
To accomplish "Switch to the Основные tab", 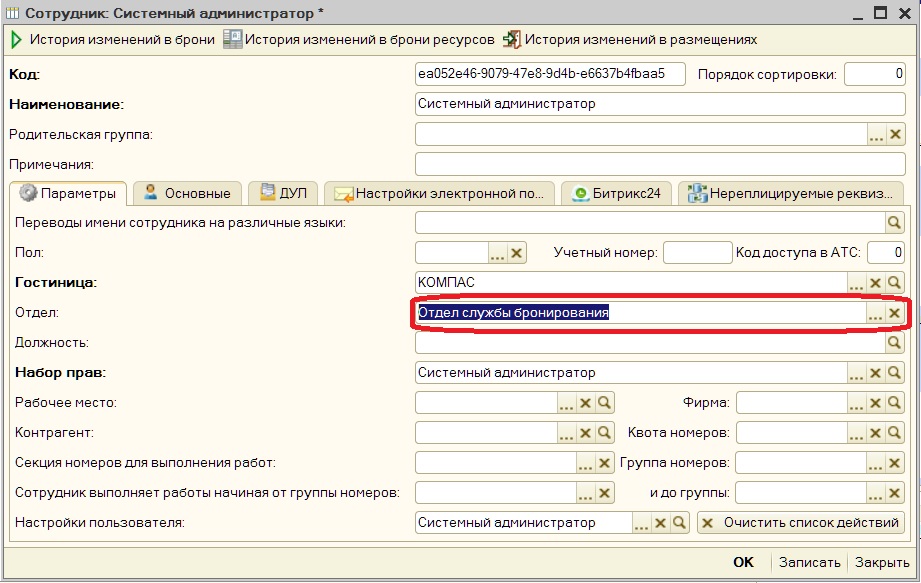I will click(x=187, y=193).
